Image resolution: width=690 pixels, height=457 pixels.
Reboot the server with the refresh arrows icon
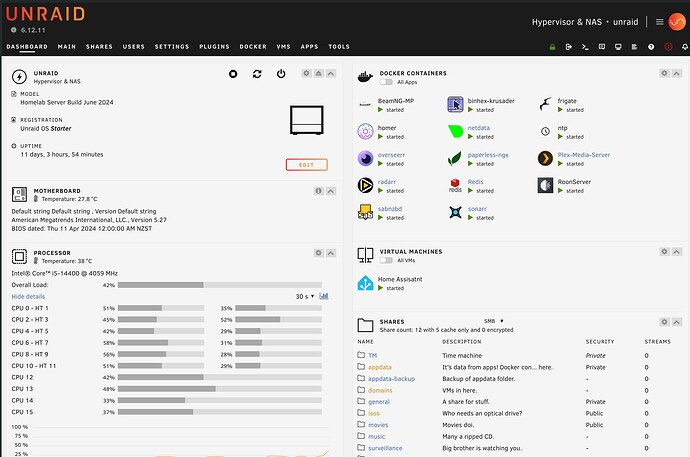[x=257, y=74]
